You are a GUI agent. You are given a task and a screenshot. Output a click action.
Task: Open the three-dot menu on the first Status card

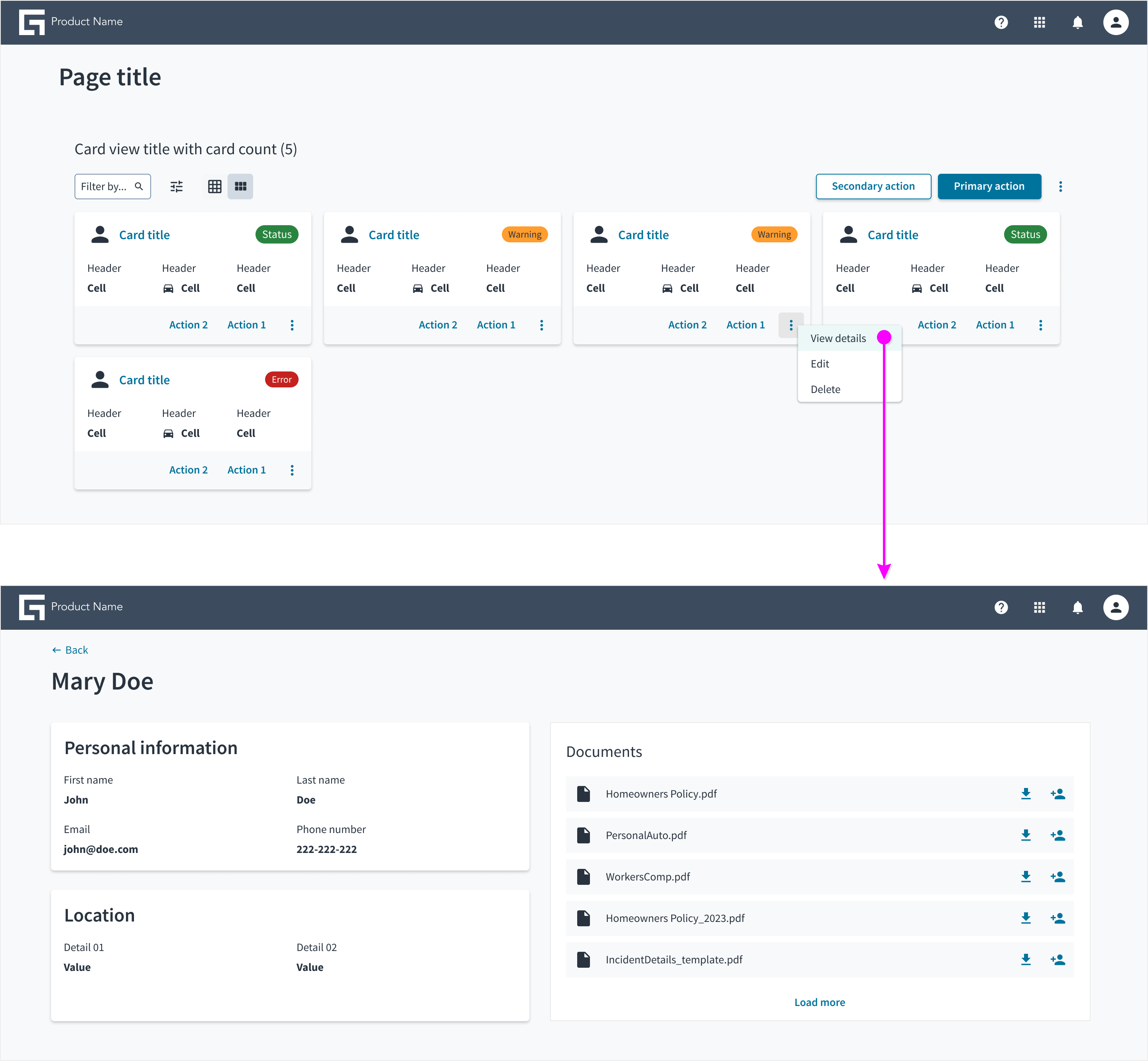coord(292,325)
